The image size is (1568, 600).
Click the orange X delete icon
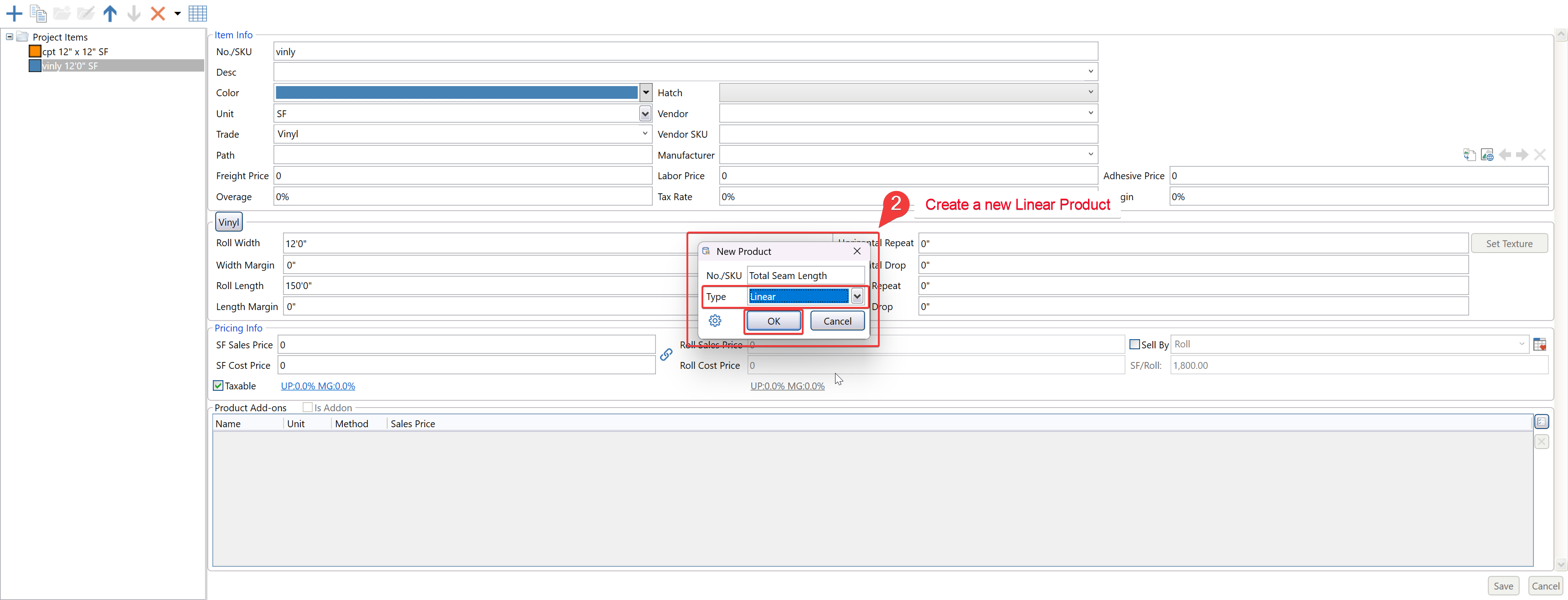tap(158, 13)
